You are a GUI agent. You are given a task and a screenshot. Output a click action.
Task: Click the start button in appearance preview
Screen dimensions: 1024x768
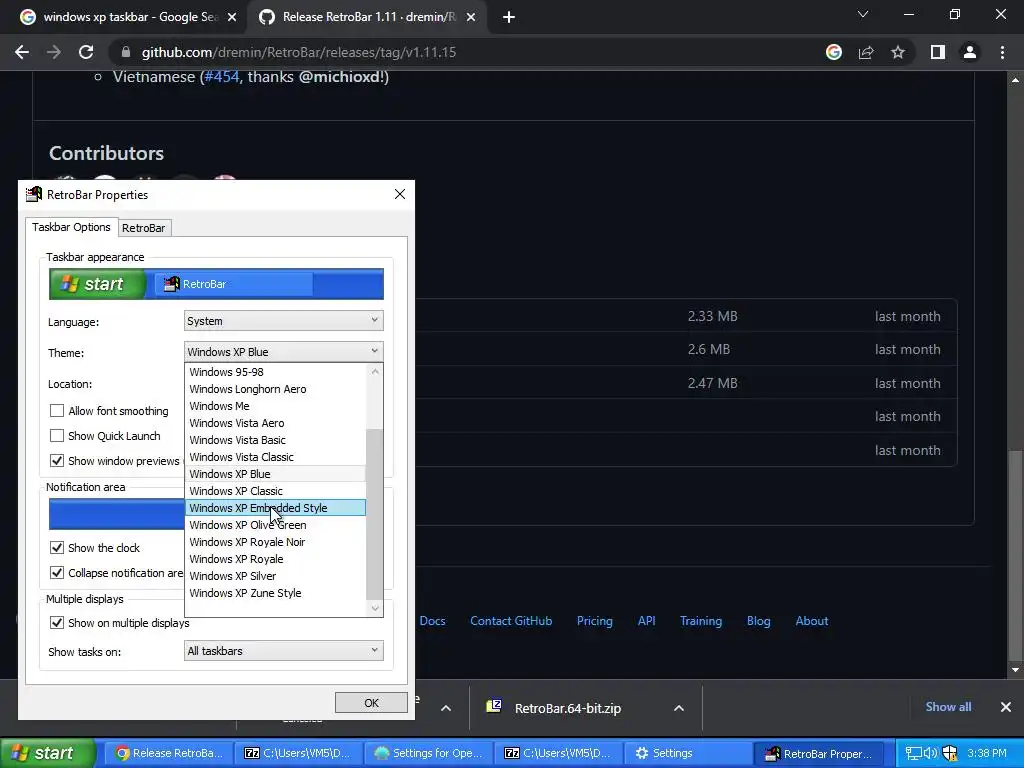tap(97, 284)
